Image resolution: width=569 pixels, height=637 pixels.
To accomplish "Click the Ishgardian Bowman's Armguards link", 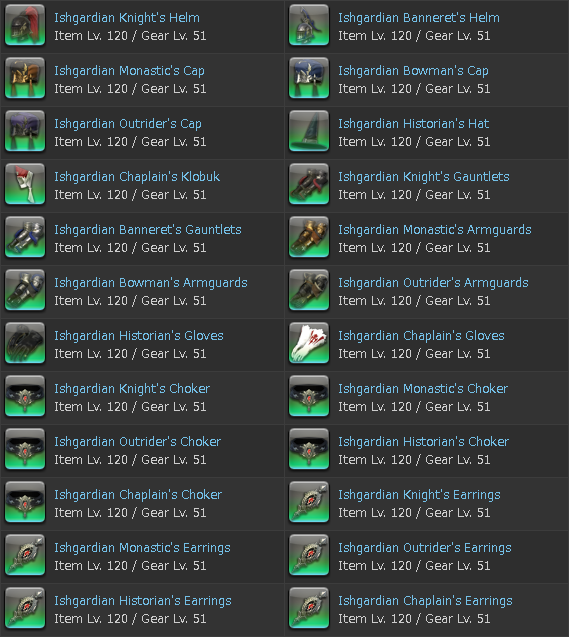I will [151, 283].
